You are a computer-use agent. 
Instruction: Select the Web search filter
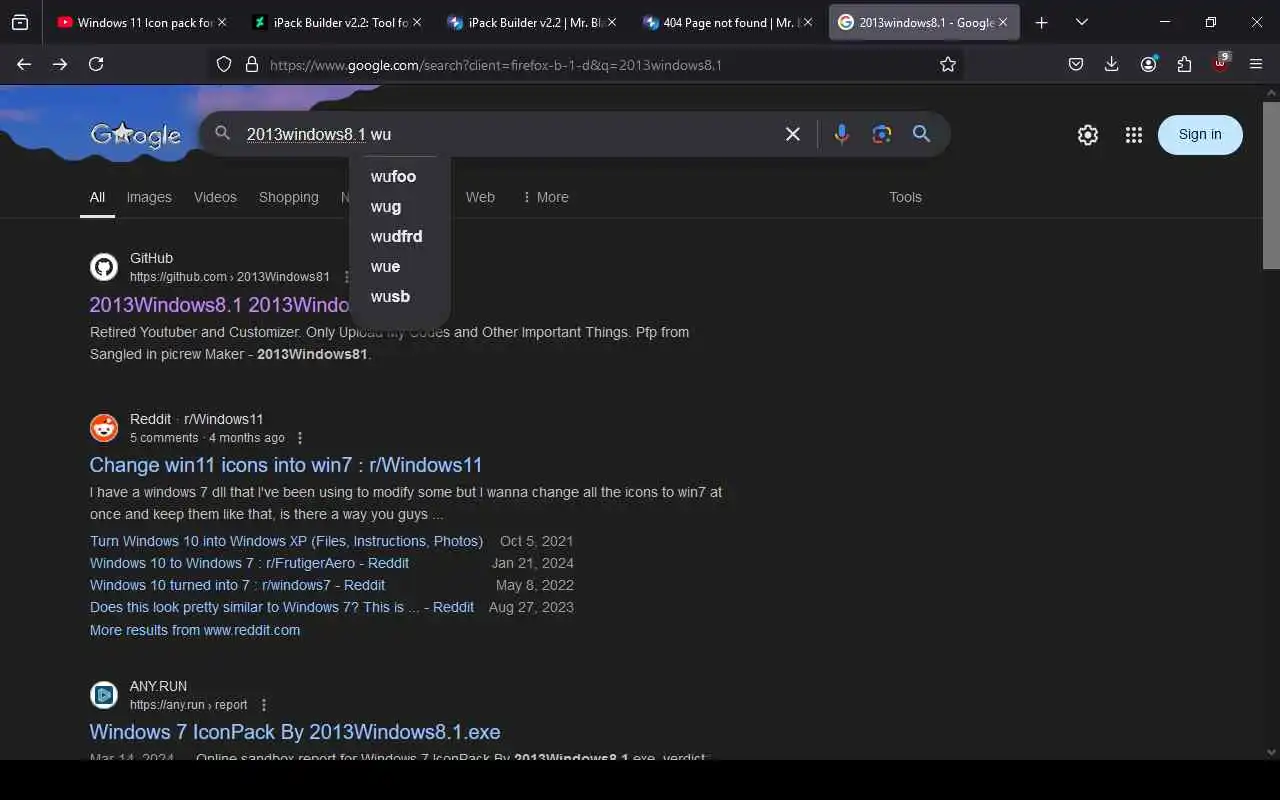point(480,197)
